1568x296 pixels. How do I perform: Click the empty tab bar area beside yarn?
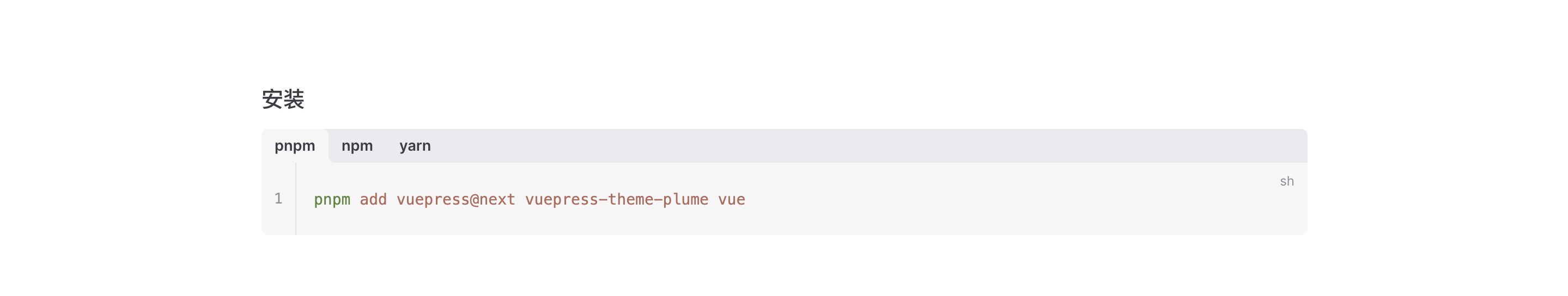[x=871, y=146]
